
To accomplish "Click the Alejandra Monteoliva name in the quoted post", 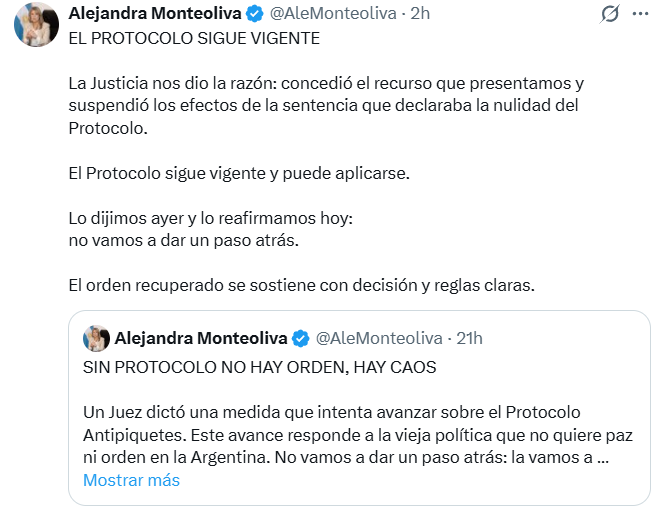I will [201, 338].
